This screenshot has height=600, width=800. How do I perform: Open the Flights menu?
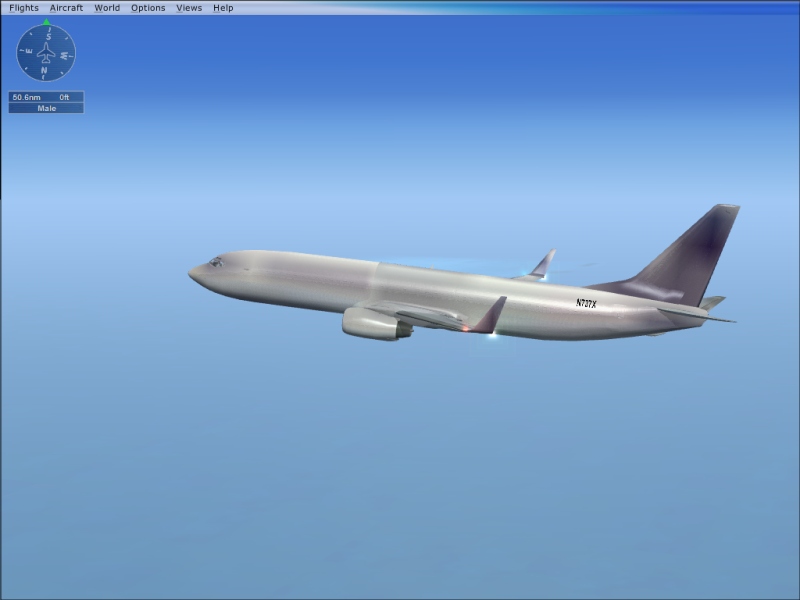point(24,8)
